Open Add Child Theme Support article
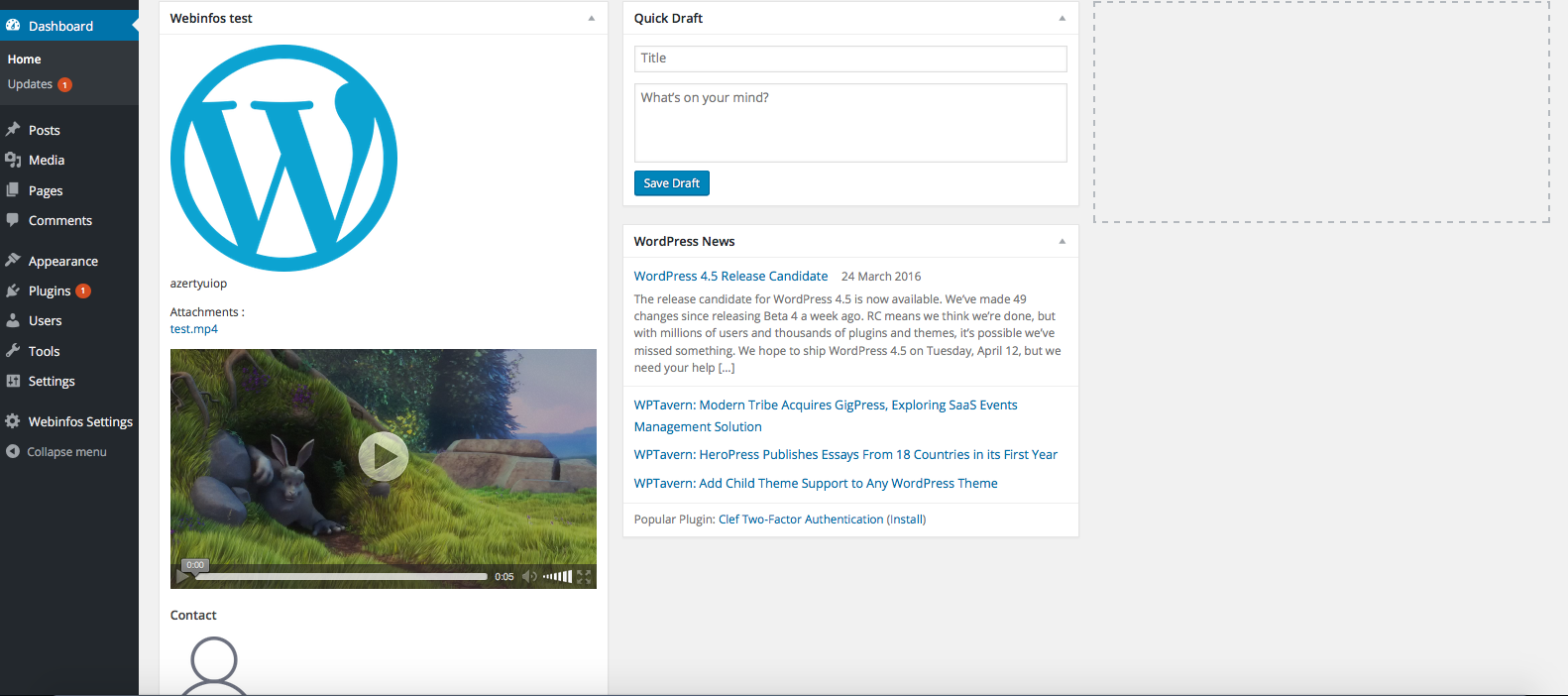This screenshot has height=696, width=1568. click(816, 483)
